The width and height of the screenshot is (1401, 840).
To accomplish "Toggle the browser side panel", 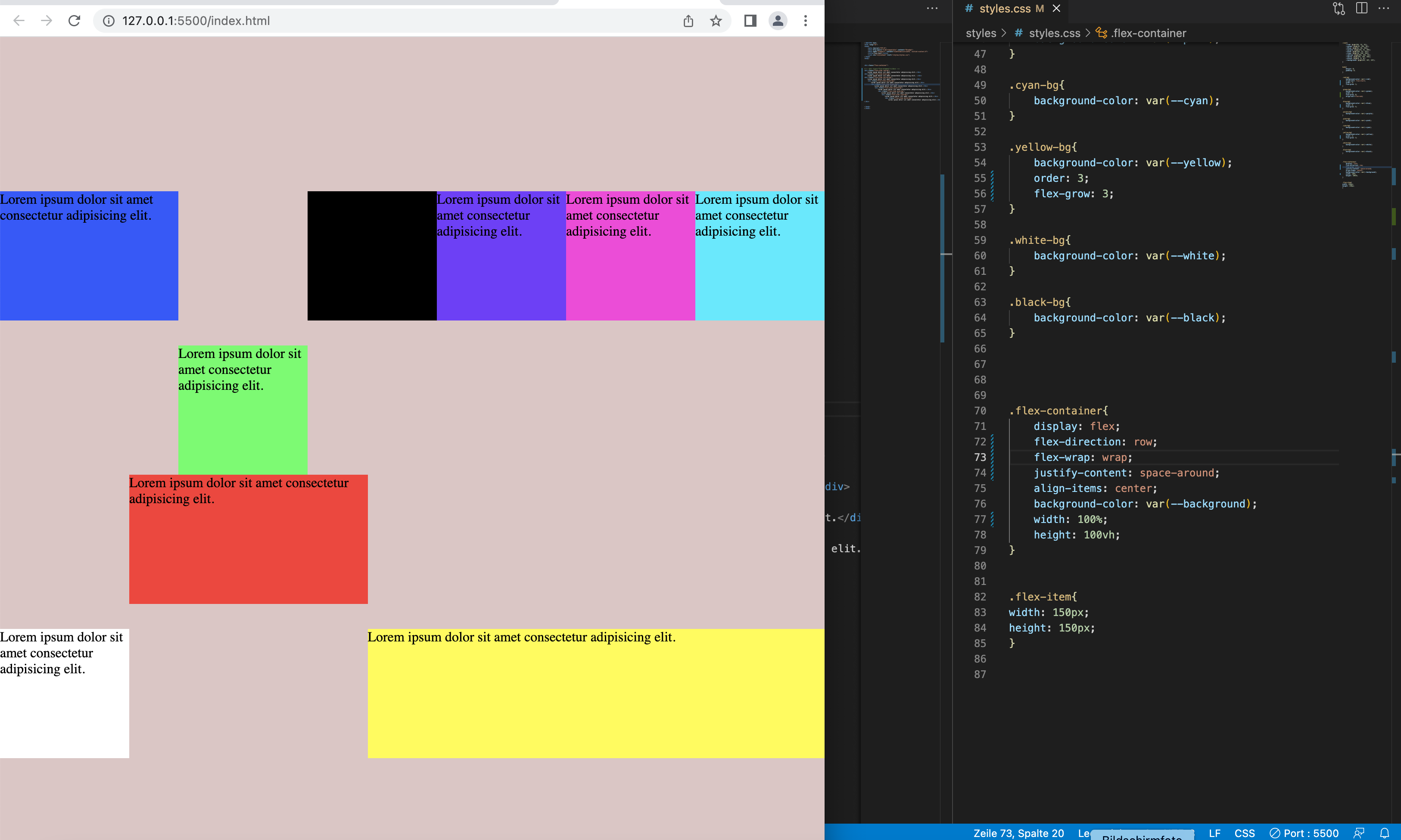I will pos(750,21).
